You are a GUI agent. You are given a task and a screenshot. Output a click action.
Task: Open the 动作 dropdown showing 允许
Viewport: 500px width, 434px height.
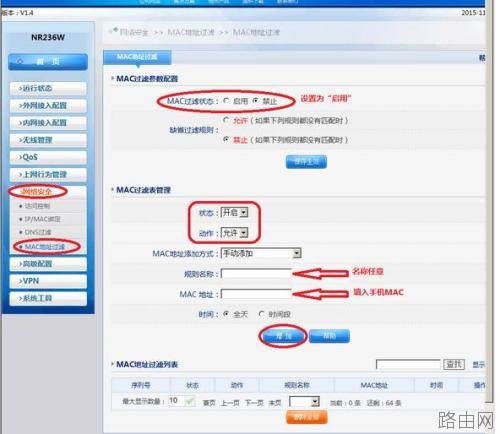[235, 233]
